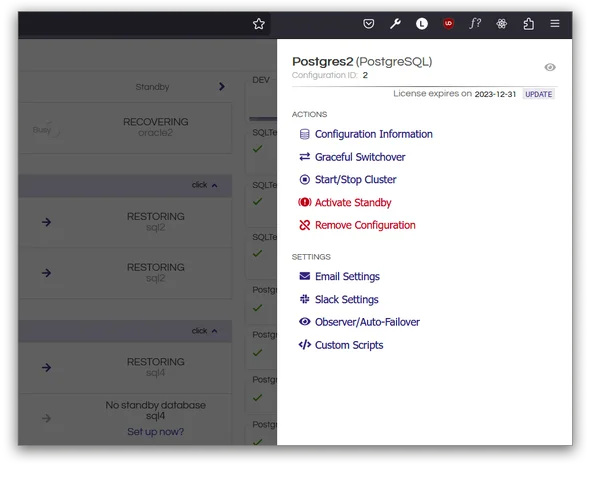Image resolution: width=591 pixels, height=480 pixels.
Task: Bookmark the page with the star icon
Action: [x=259, y=24]
